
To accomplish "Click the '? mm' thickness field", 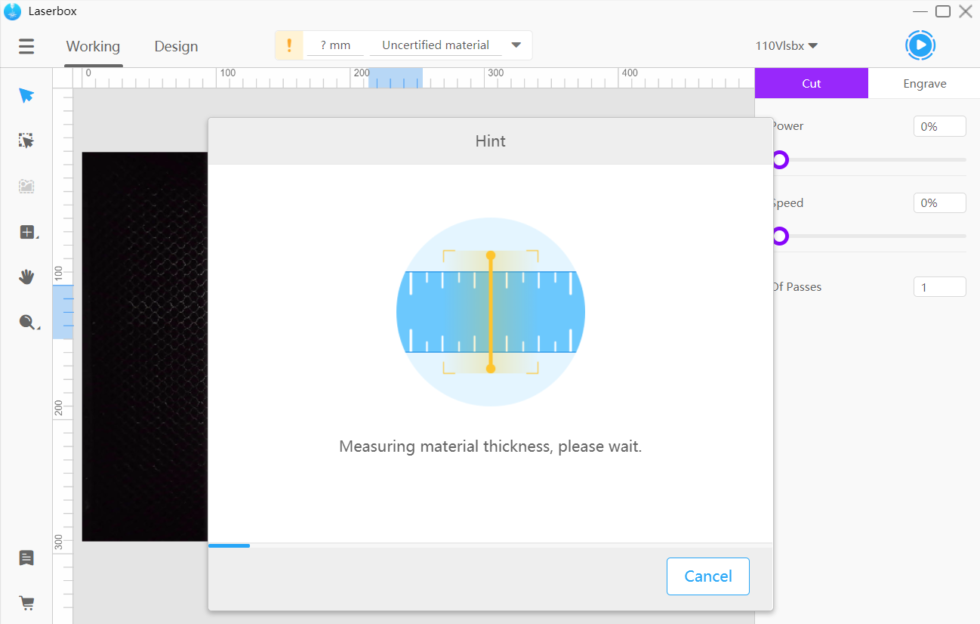I will pos(336,45).
